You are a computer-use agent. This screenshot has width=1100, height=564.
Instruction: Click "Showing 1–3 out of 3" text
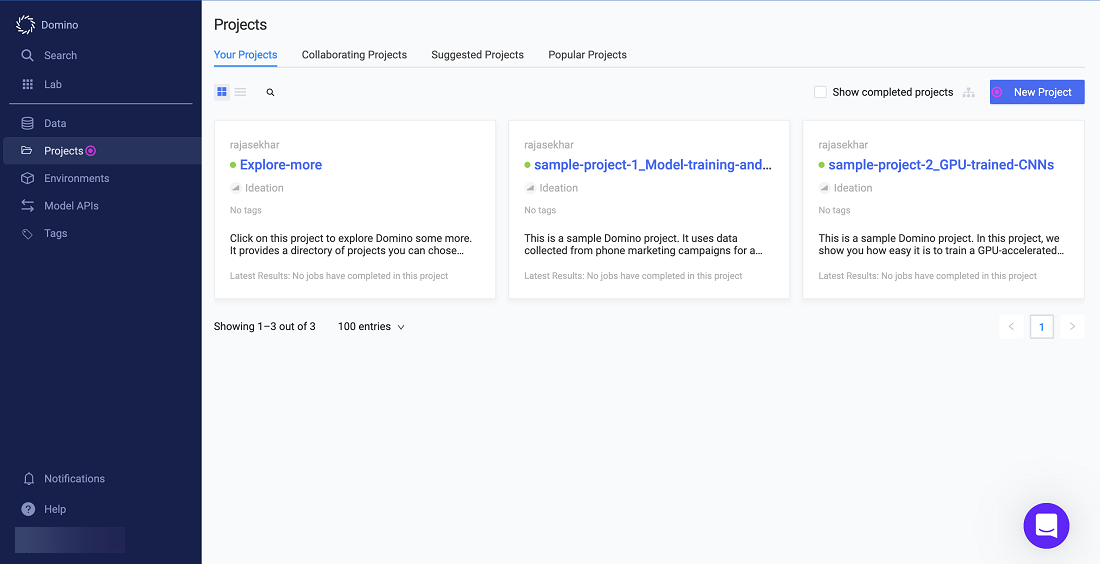pyautogui.click(x=264, y=327)
